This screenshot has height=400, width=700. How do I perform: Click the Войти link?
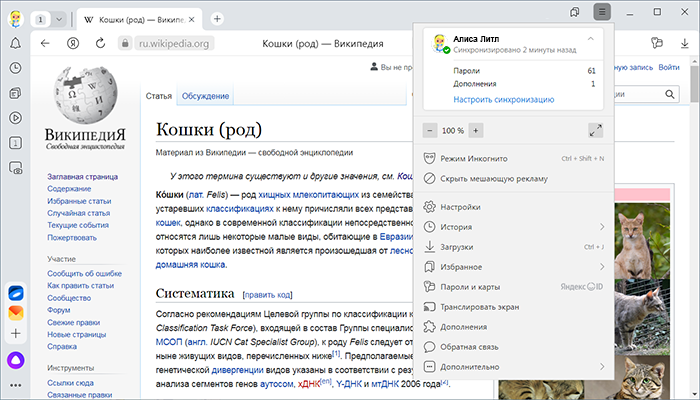click(x=669, y=67)
